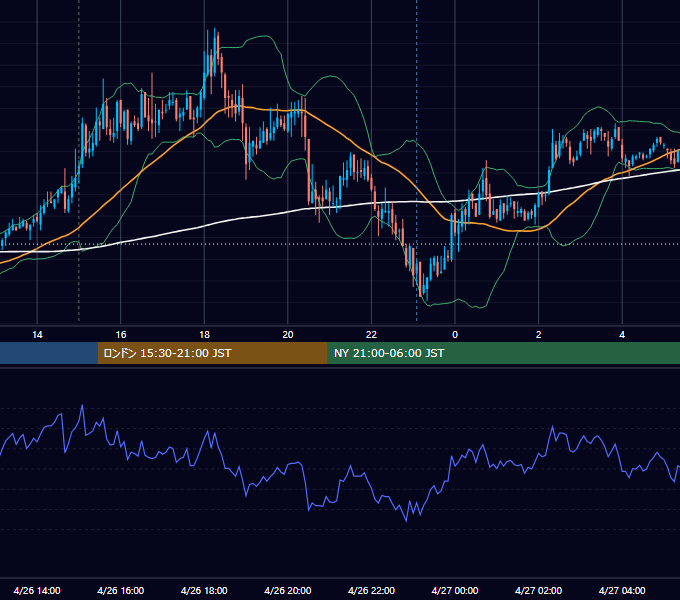The image size is (680, 600).
Task: Click the 22 hour label on the price axis
Action: pyautogui.click(x=372, y=335)
